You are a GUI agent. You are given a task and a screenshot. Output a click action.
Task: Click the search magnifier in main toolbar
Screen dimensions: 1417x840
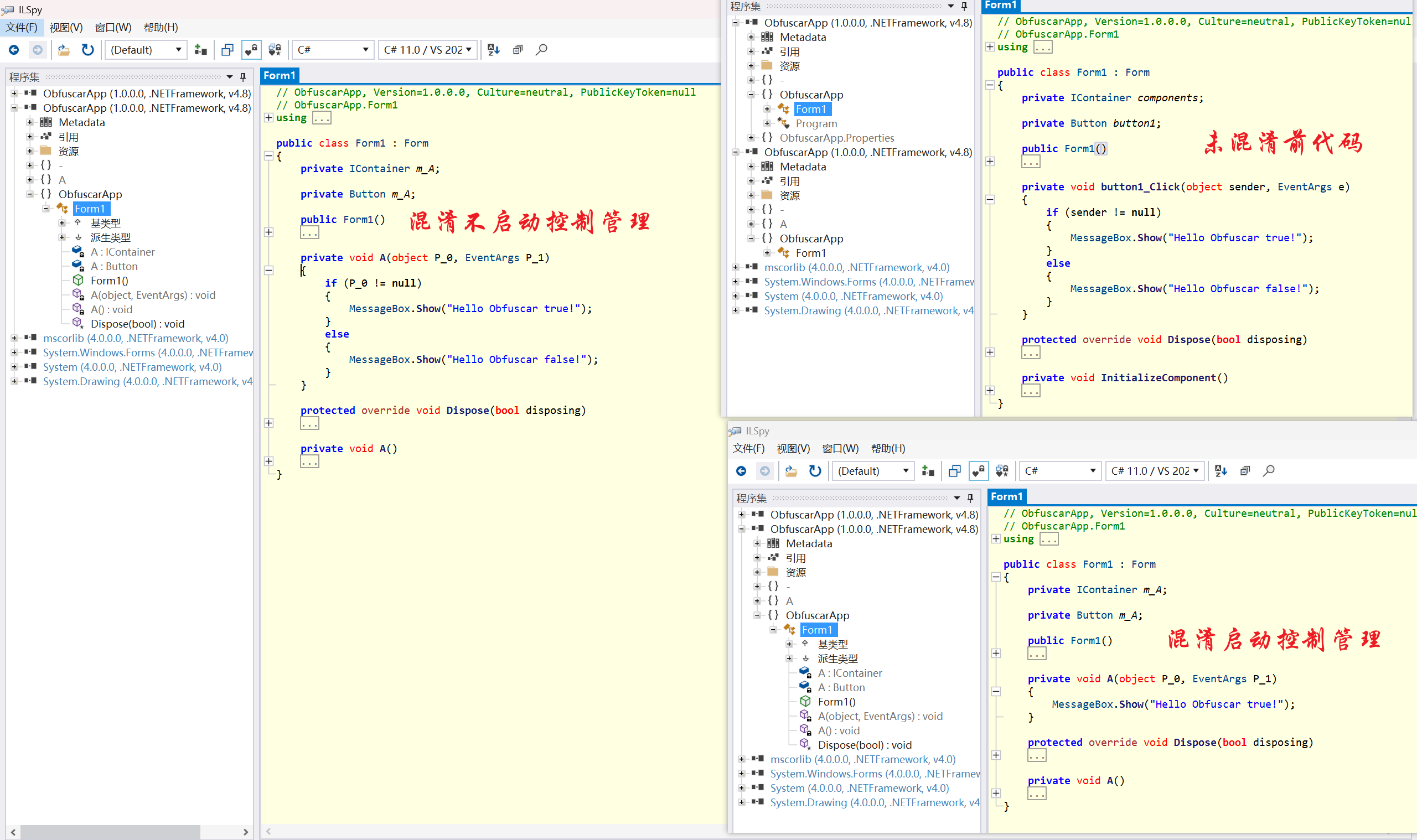coord(541,50)
